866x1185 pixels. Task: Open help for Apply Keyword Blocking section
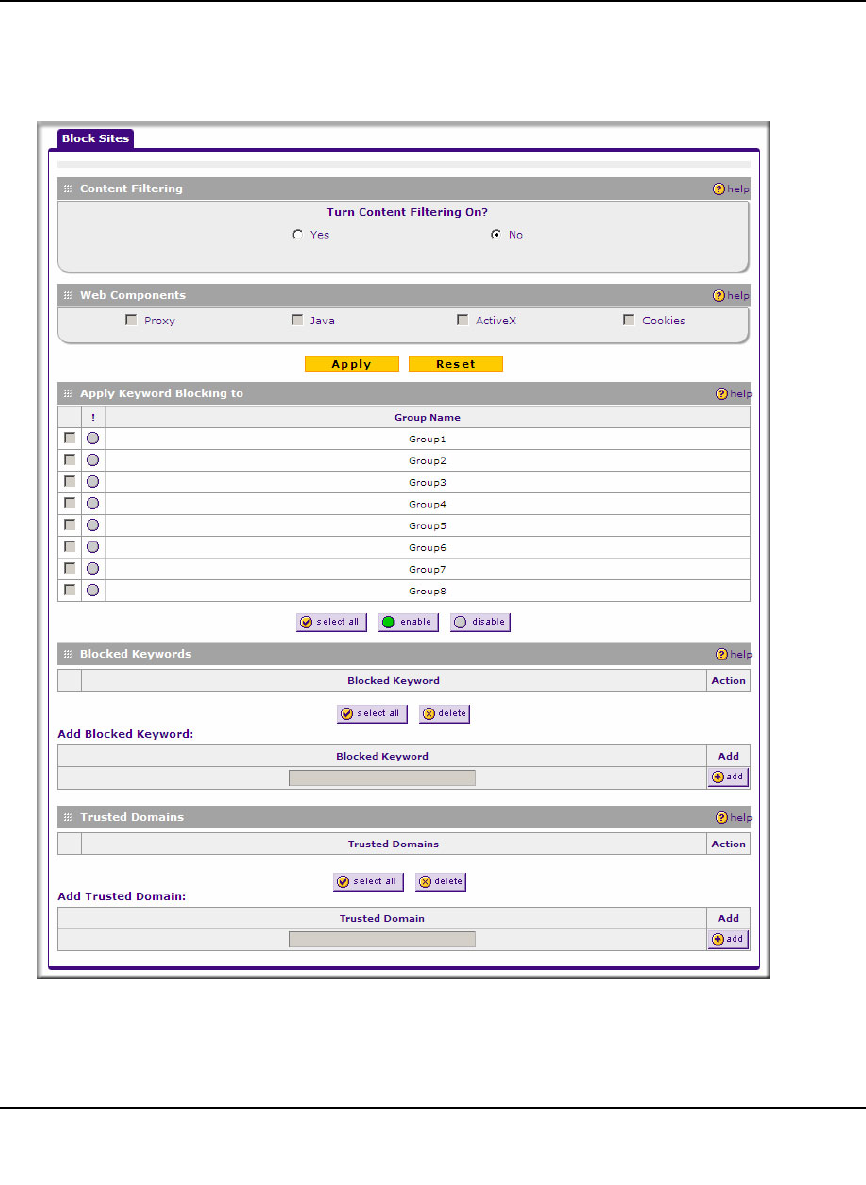point(733,394)
